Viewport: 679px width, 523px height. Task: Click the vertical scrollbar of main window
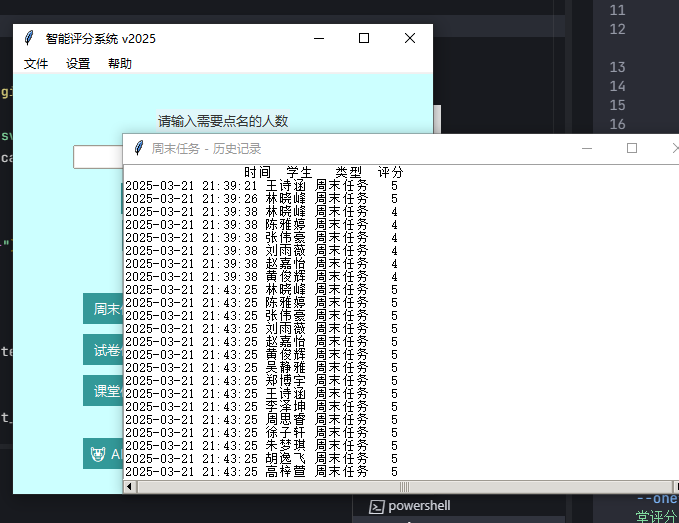pyautogui.click(x=437, y=119)
